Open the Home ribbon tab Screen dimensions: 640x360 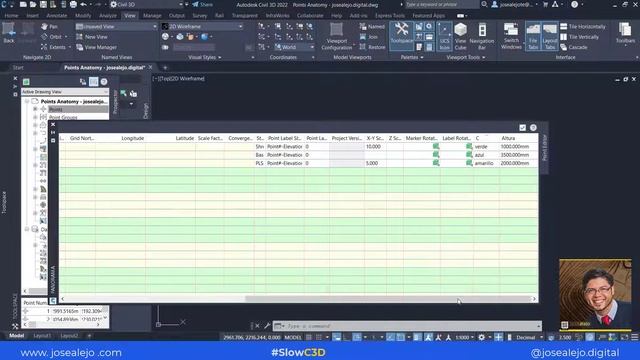11,16
